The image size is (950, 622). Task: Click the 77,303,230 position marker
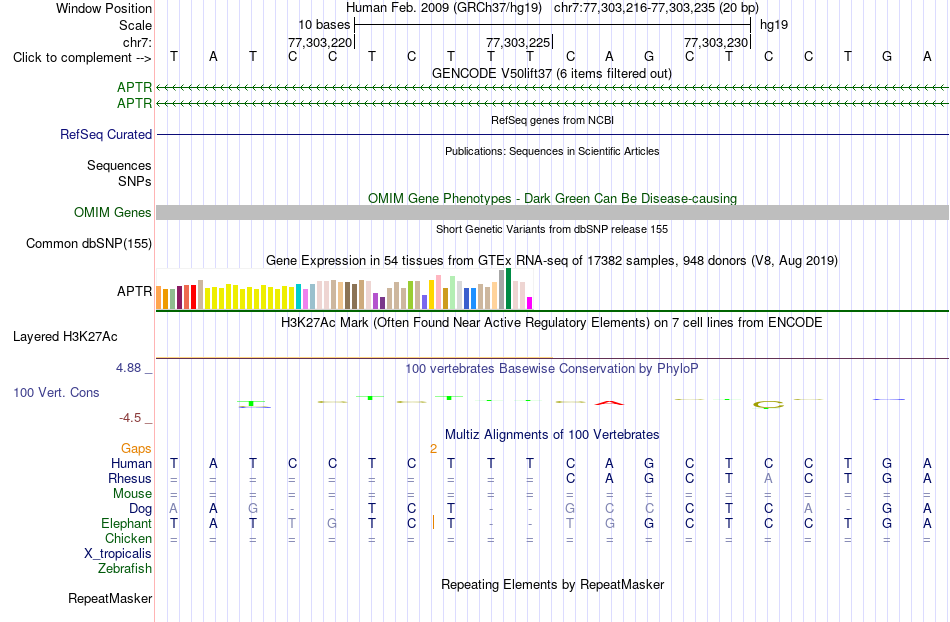tap(717, 42)
